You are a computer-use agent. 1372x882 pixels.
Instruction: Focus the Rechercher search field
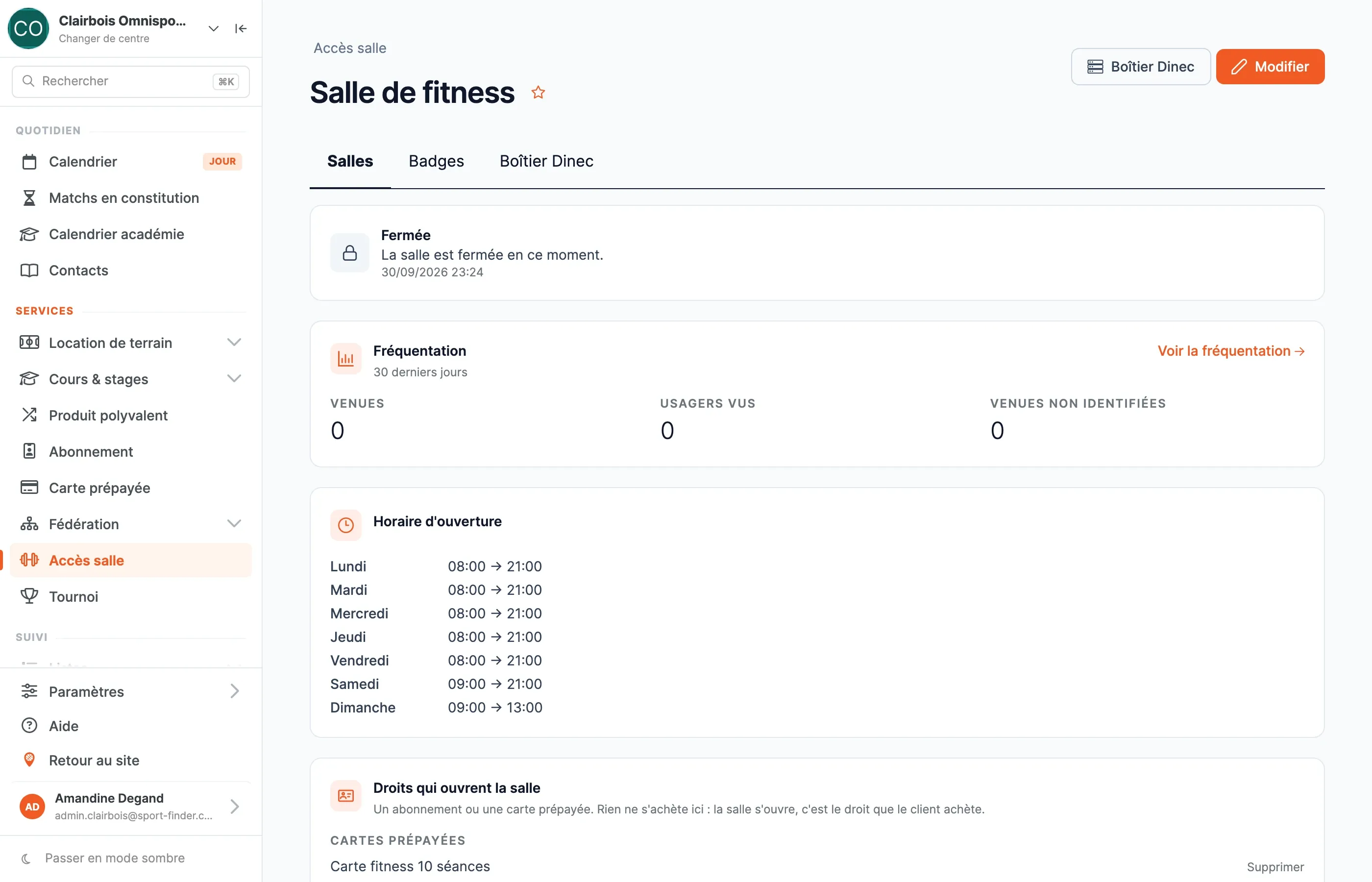click(x=130, y=81)
